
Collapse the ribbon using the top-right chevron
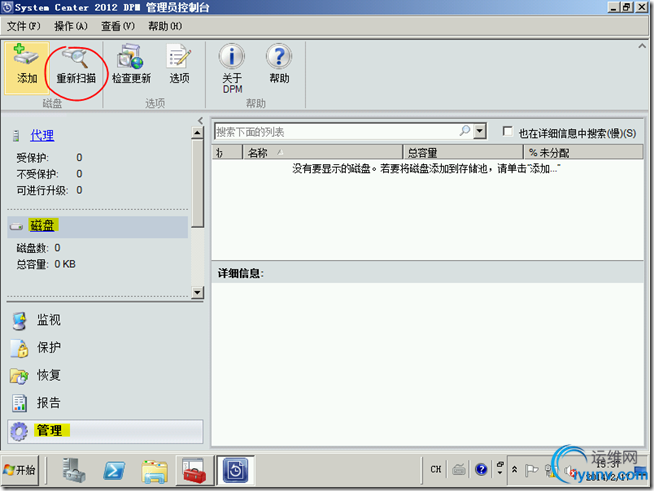click(642, 46)
